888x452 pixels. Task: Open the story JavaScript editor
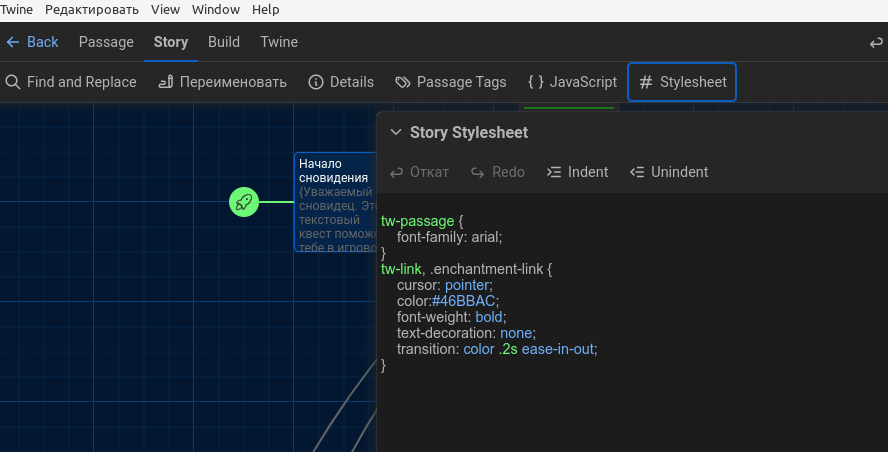click(572, 82)
